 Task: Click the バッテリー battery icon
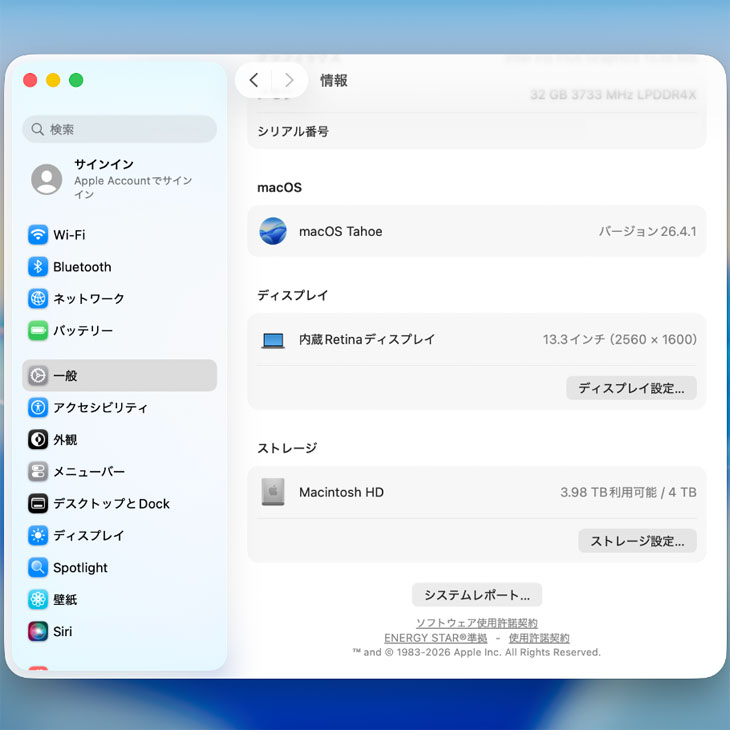(x=38, y=331)
